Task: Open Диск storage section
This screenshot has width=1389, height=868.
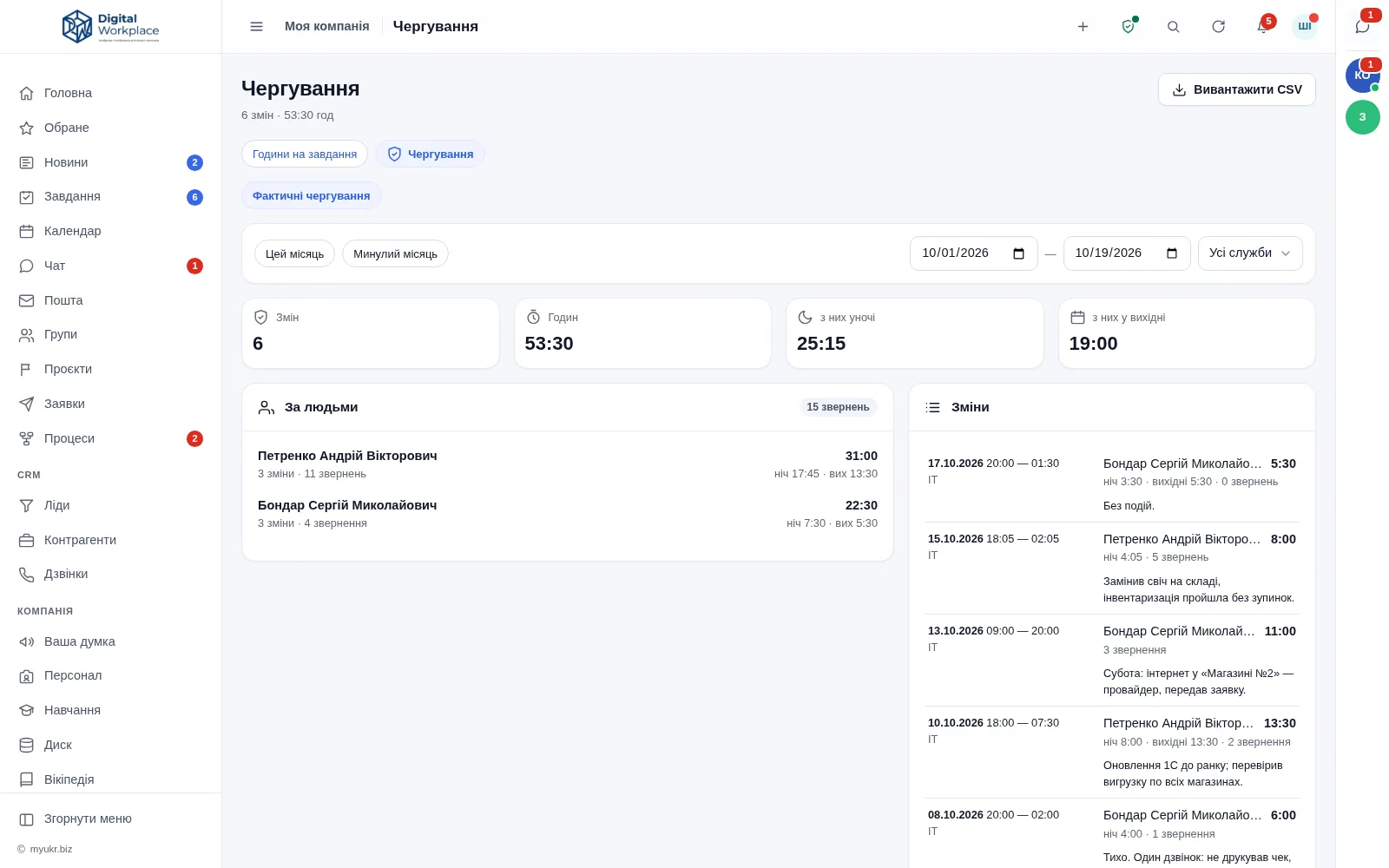Action: [x=110, y=745]
